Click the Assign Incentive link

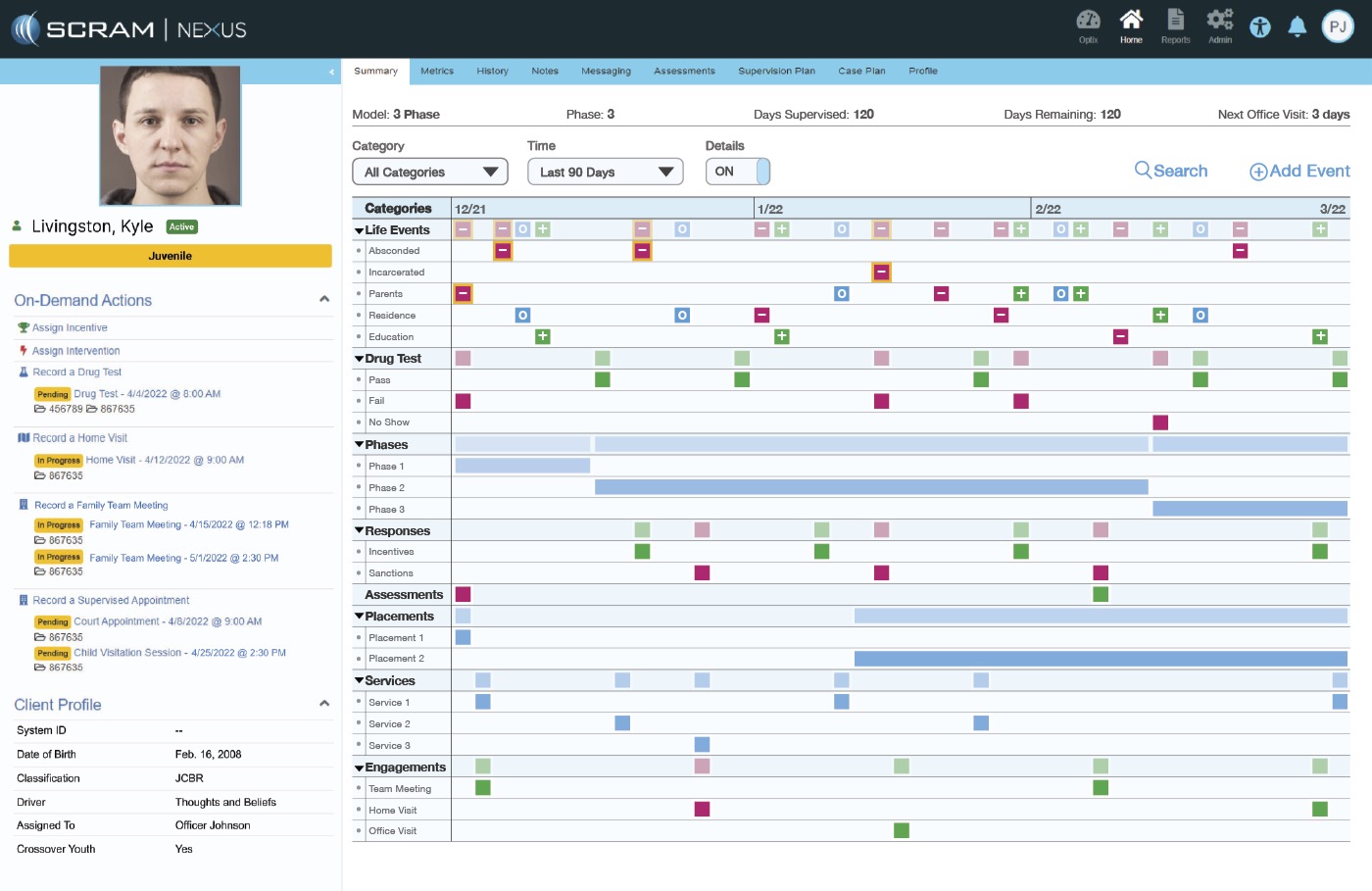[x=70, y=327]
